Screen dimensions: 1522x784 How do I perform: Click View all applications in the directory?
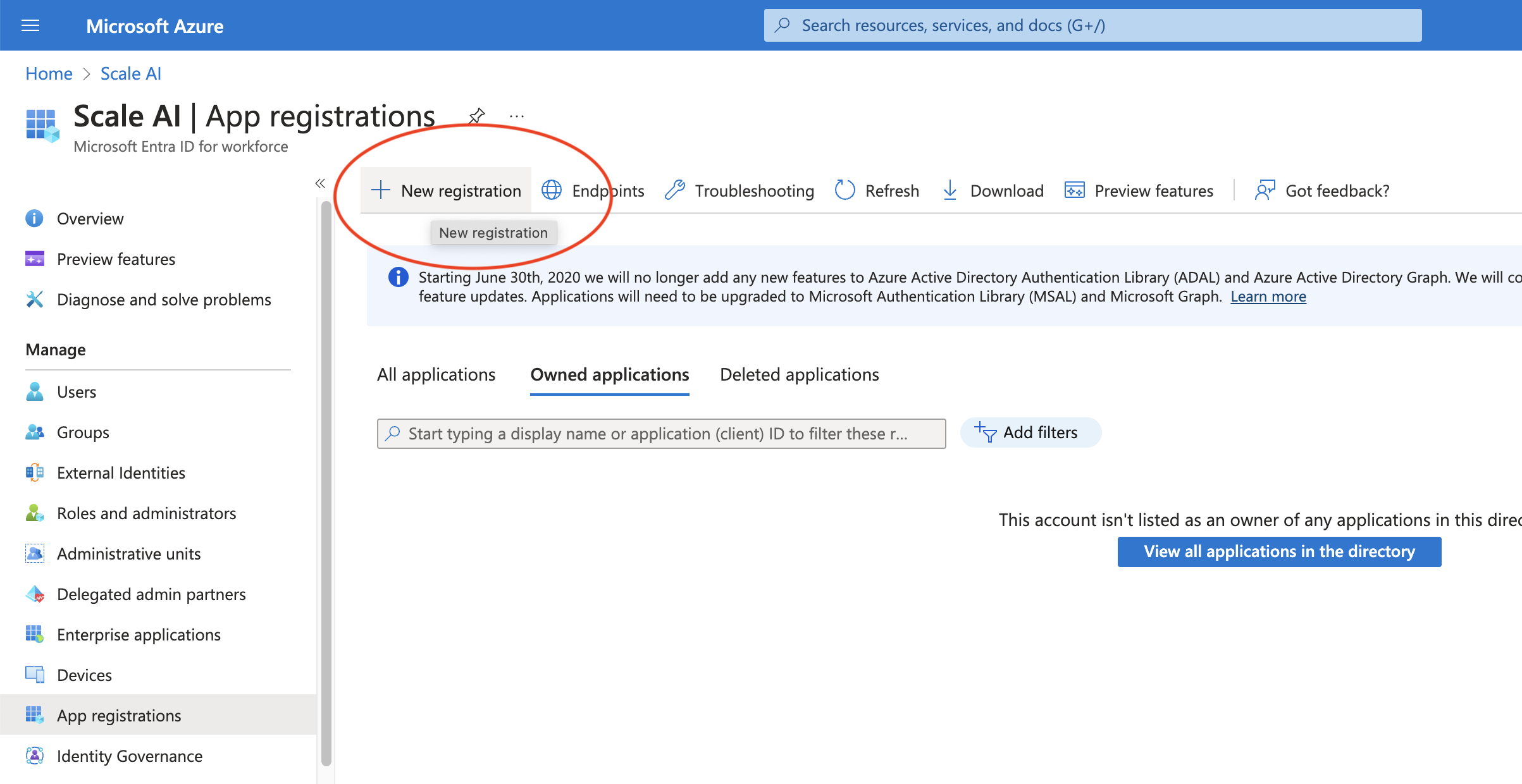coord(1279,551)
